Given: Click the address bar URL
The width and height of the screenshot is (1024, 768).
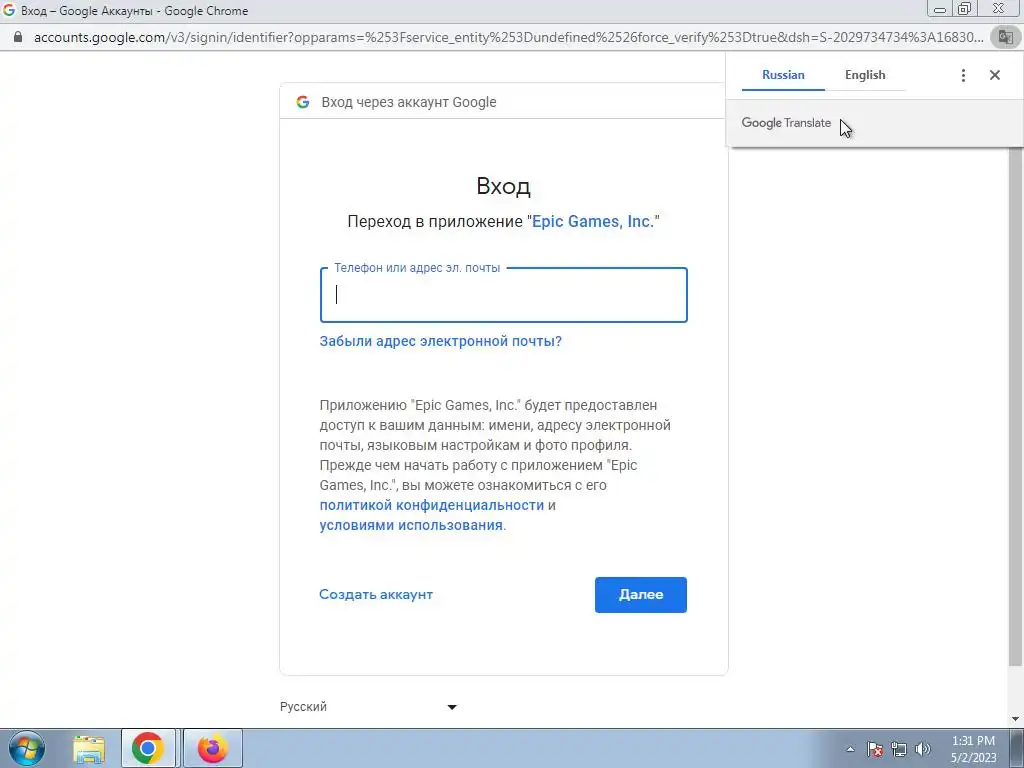Looking at the screenshot, I should (x=508, y=37).
